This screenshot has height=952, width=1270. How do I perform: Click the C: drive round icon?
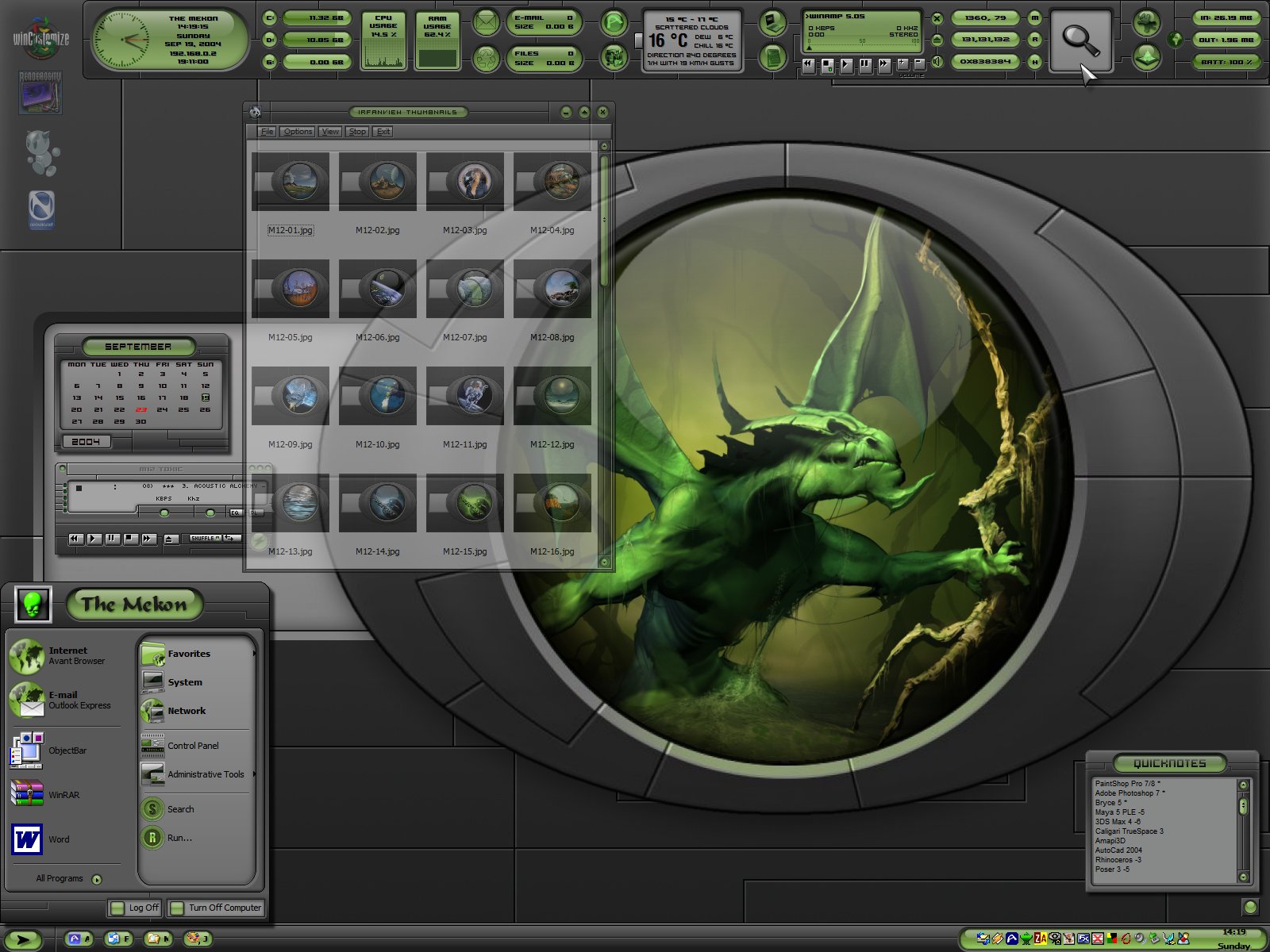coord(270,17)
